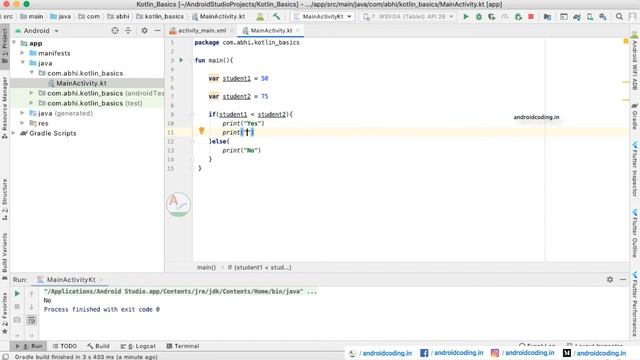Open the AVD Manager icon

coord(590,17)
